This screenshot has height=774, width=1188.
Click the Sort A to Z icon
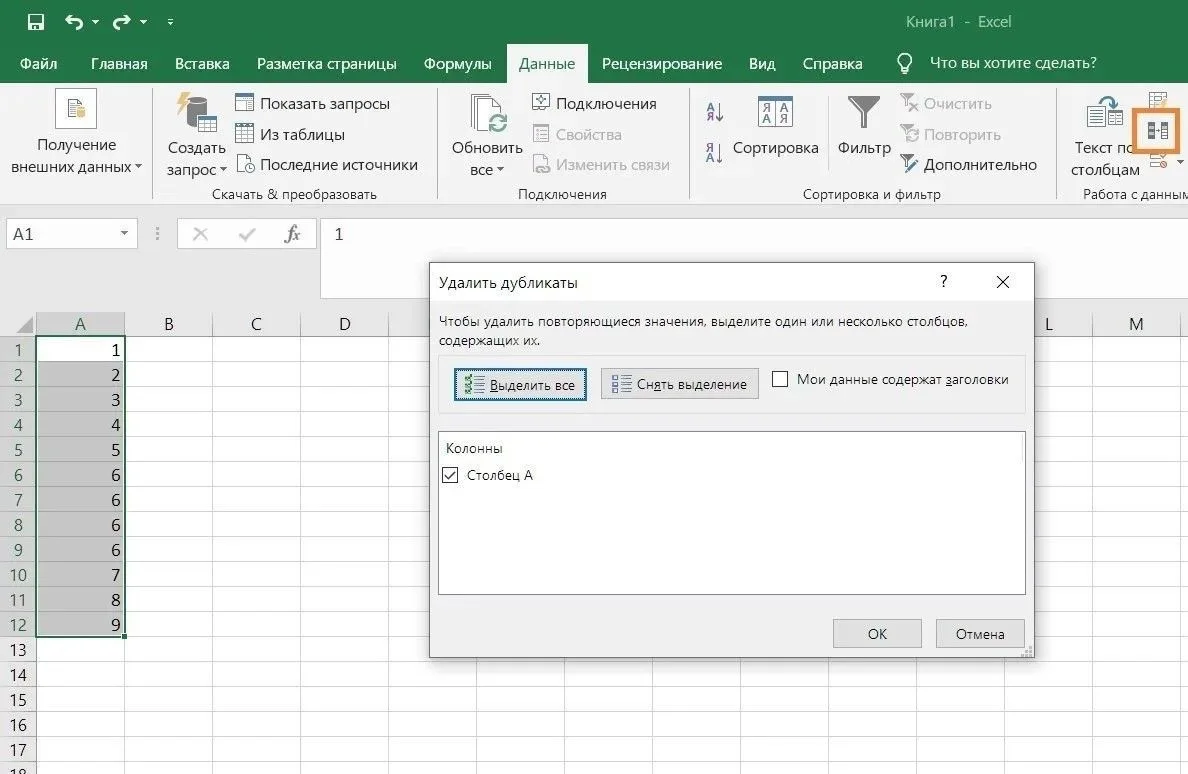[x=714, y=112]
